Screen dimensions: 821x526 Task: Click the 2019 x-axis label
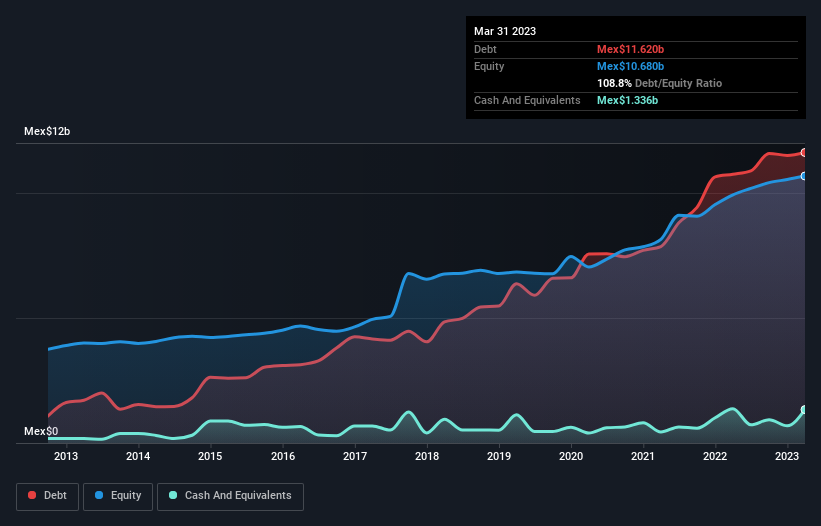(x=499, y=456)
